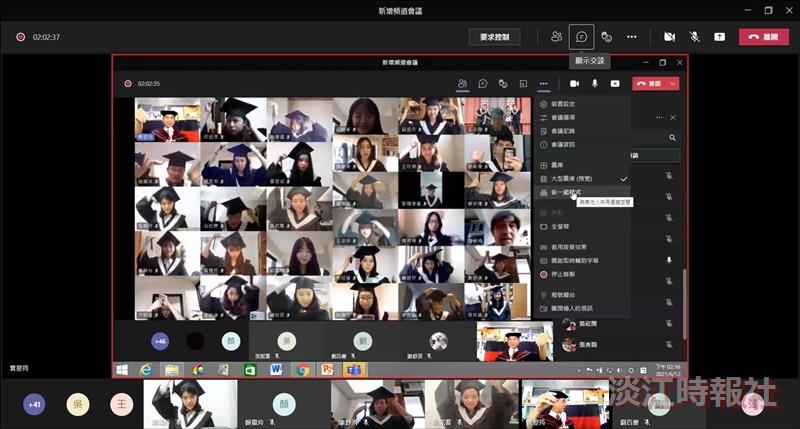Screen dimensions: 800x429
Task: Click breakout rooms icon in inner toolbar
Action: pos(523,83)
